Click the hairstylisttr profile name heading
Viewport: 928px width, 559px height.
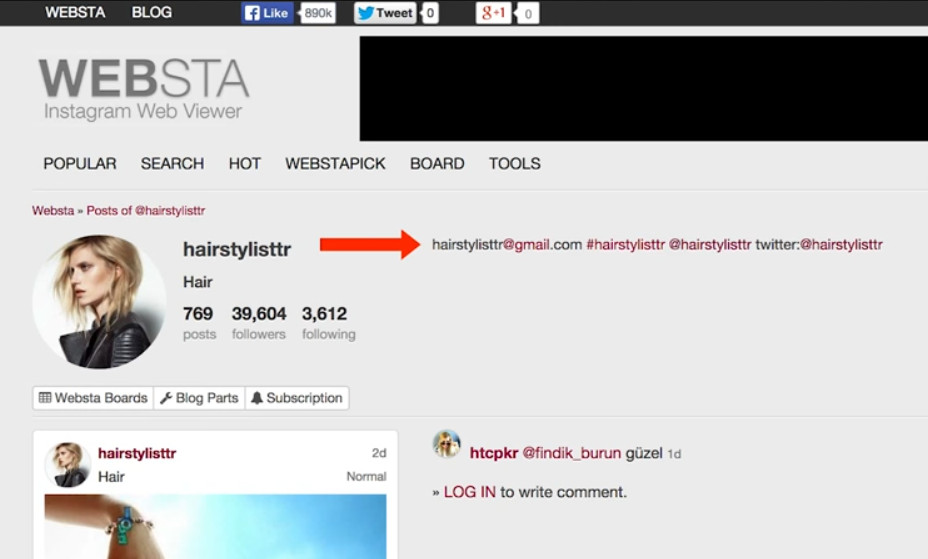[x=237, y=249]
